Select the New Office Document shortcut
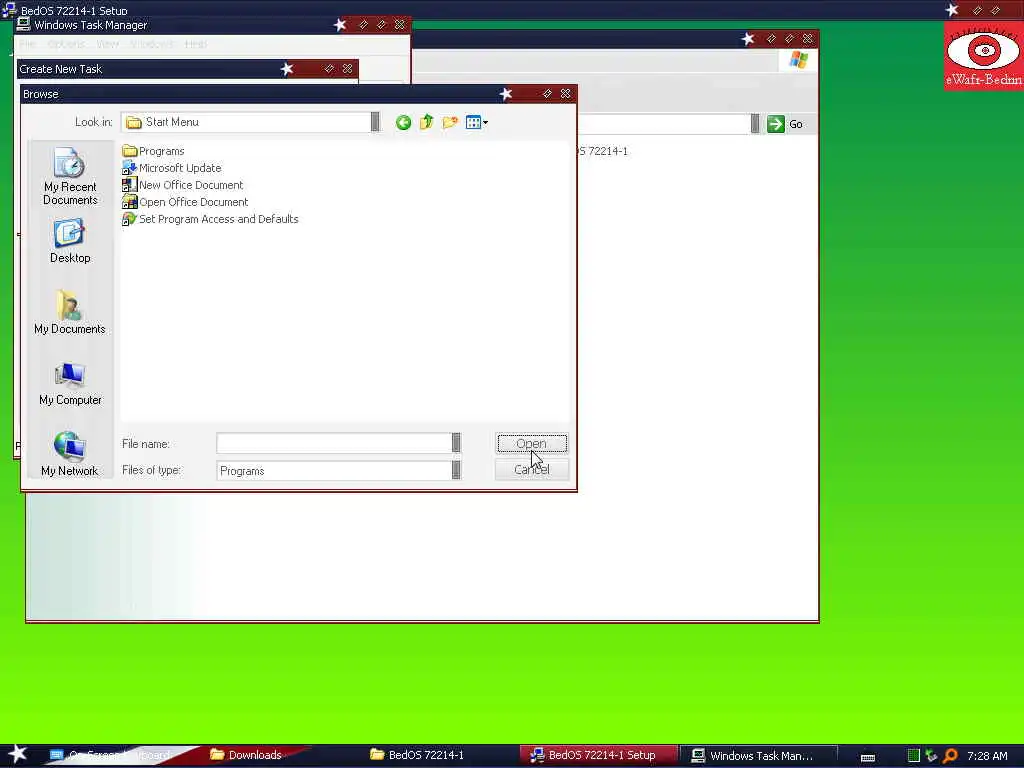The width and height of the screenshot is (1024, 768). click(183, 185)
